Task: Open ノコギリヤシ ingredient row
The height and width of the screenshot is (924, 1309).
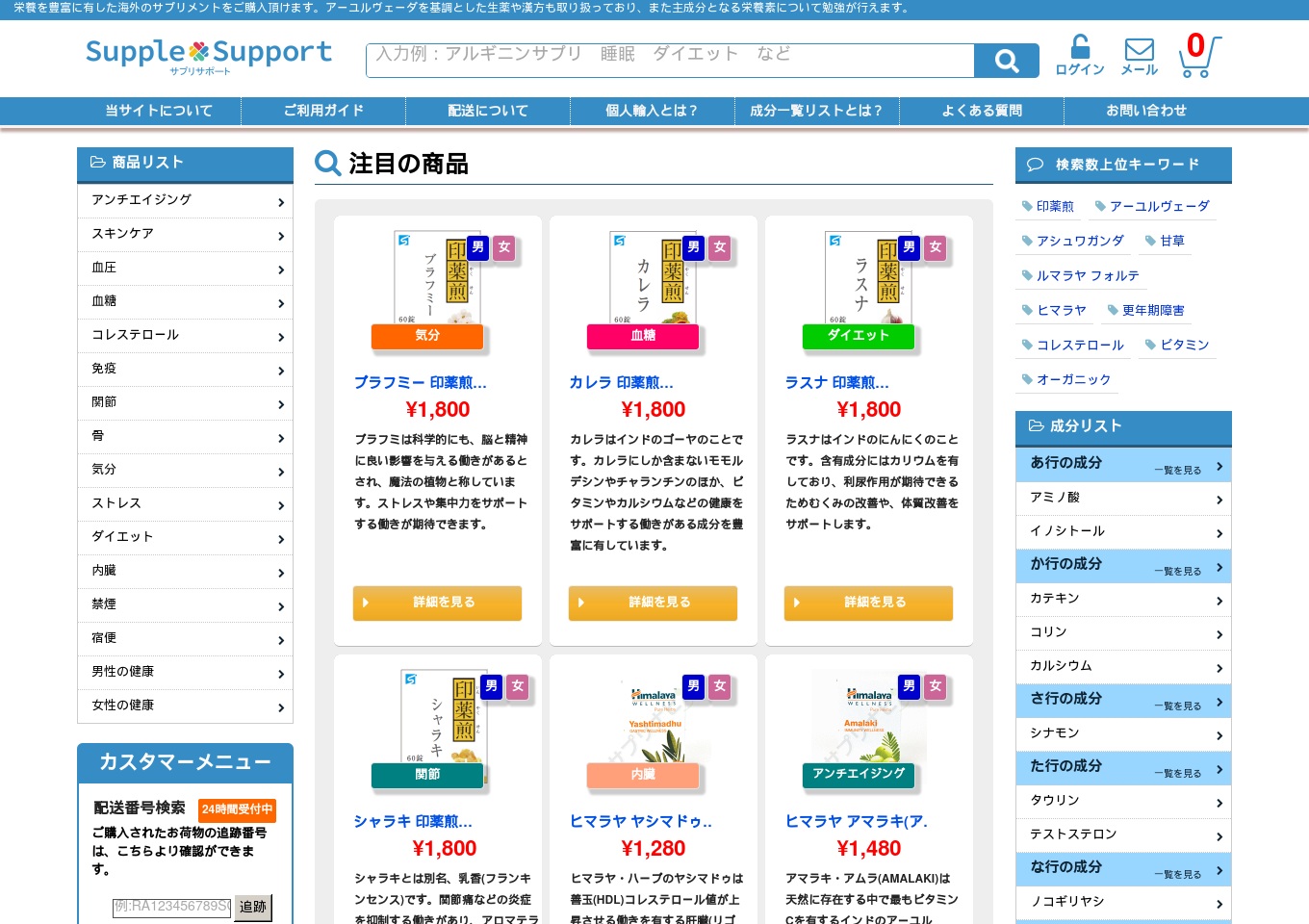Action: (x=1123, y=903)
